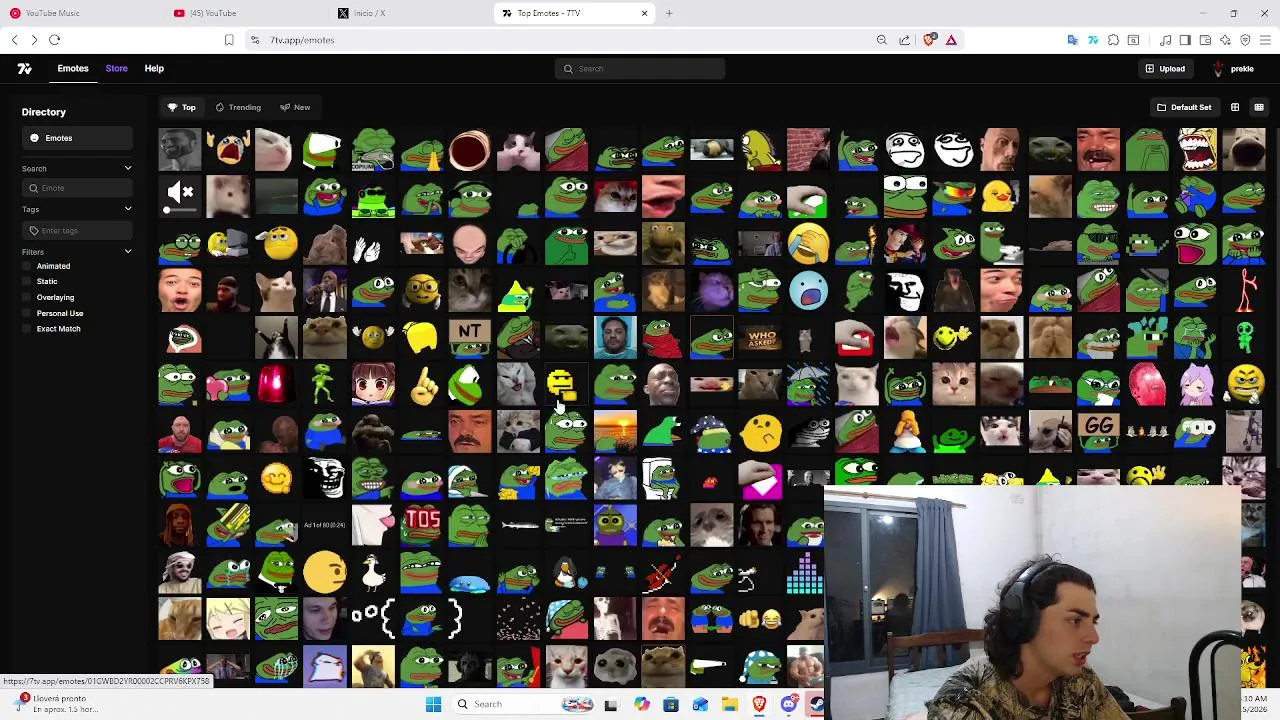Open Brave Rewards triangle icon
1280x720 pixels.
coord(951,40)
